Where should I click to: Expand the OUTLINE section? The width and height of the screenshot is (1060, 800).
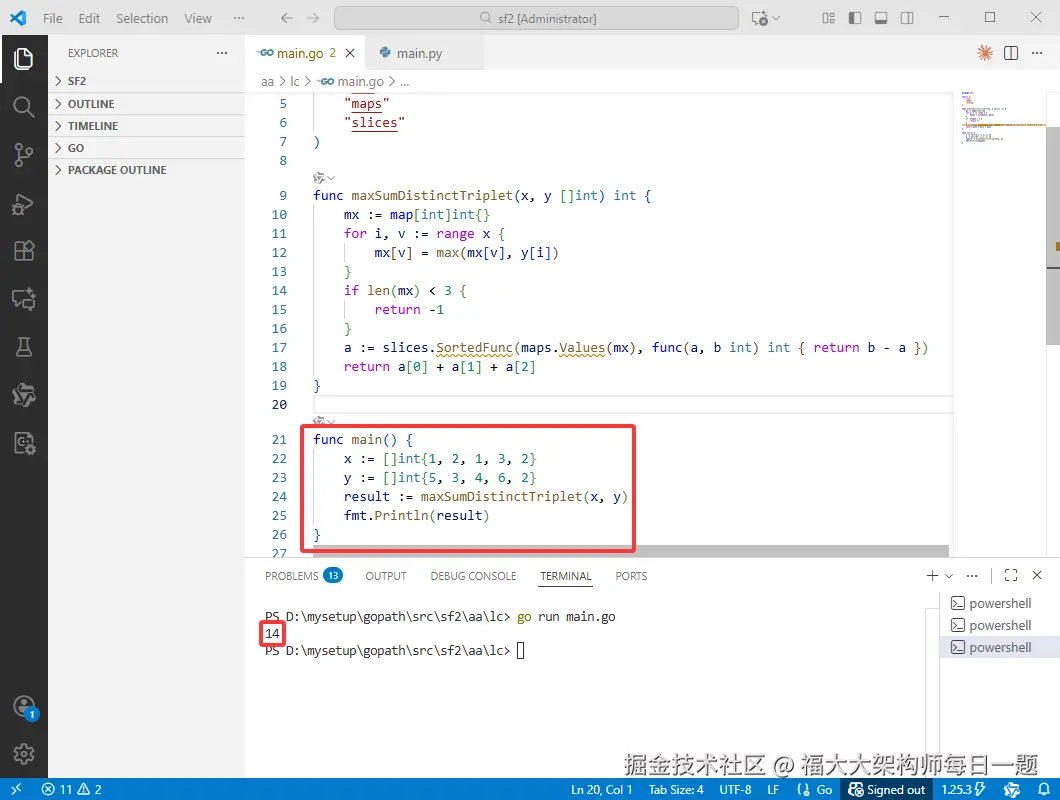click(x=146, y=103)
